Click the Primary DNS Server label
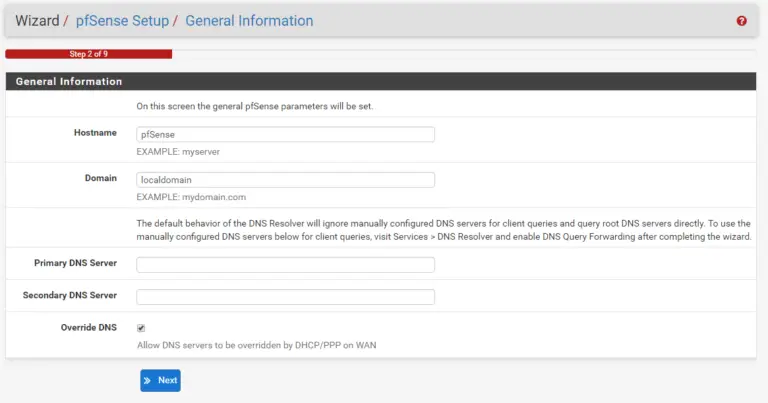Screen dimensions: 768x403 (75, 263)
